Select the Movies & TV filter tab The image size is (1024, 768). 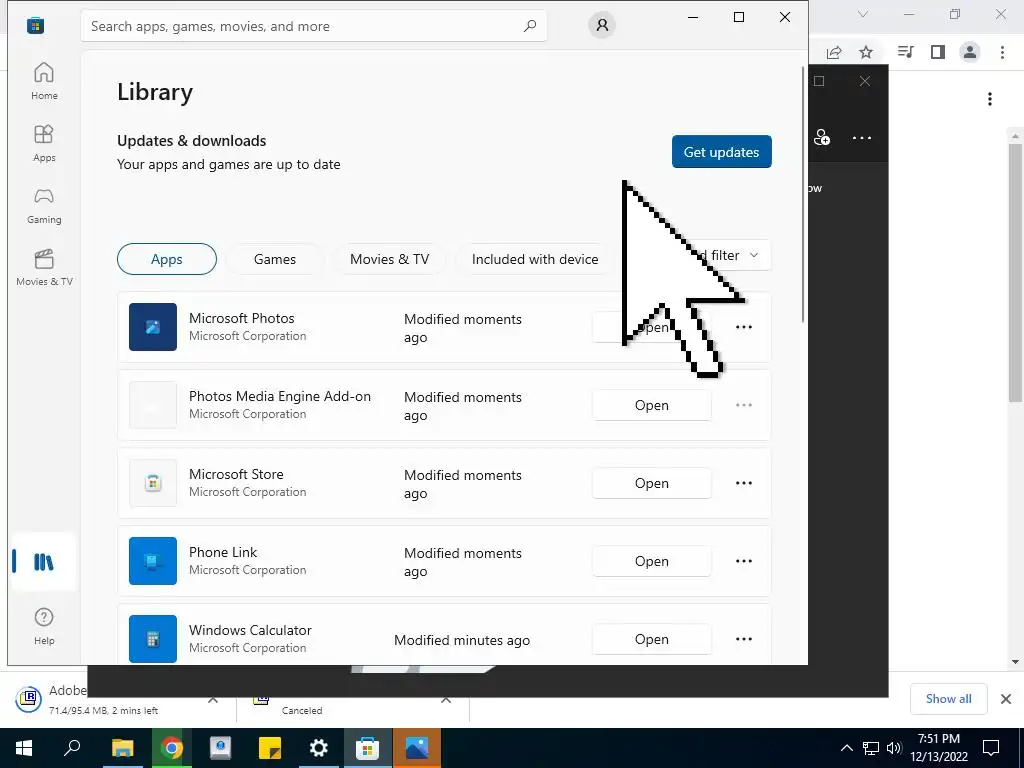pyautogui.click(x=389, y=259)
